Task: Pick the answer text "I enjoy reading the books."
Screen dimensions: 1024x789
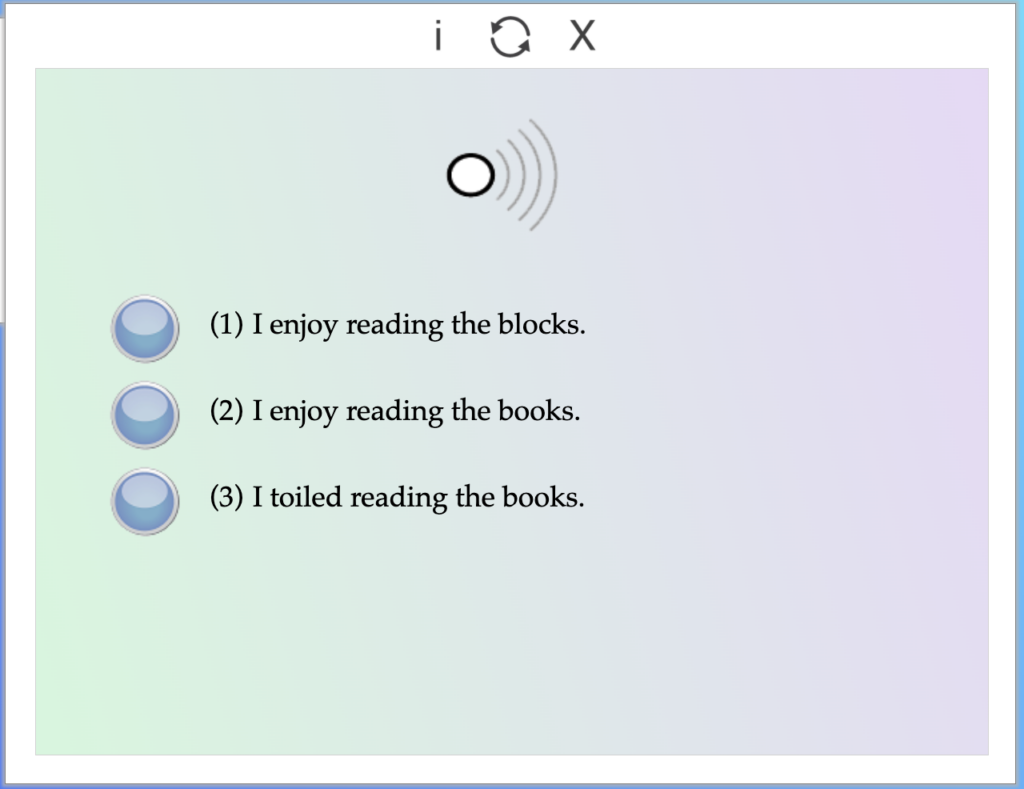Action: click(415, 411)
